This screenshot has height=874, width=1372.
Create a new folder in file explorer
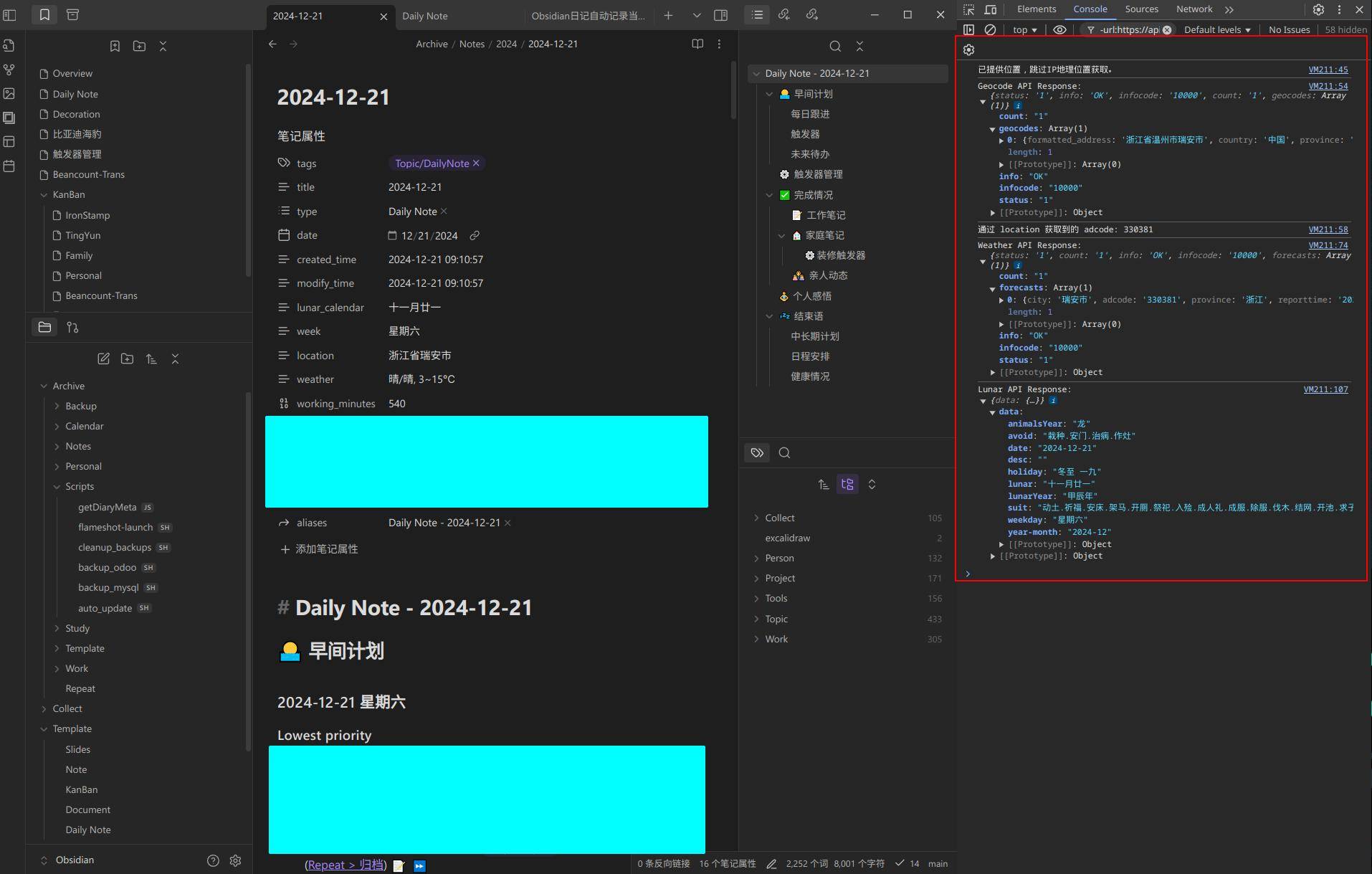coord(127,358)
